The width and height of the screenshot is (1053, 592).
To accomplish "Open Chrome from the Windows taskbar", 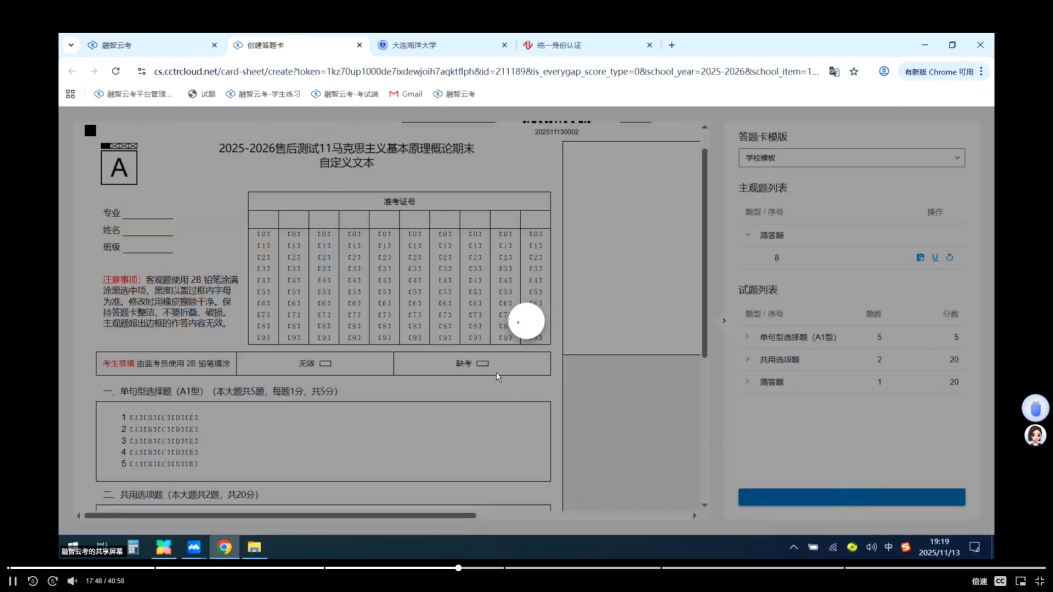I will click(225, 547).
